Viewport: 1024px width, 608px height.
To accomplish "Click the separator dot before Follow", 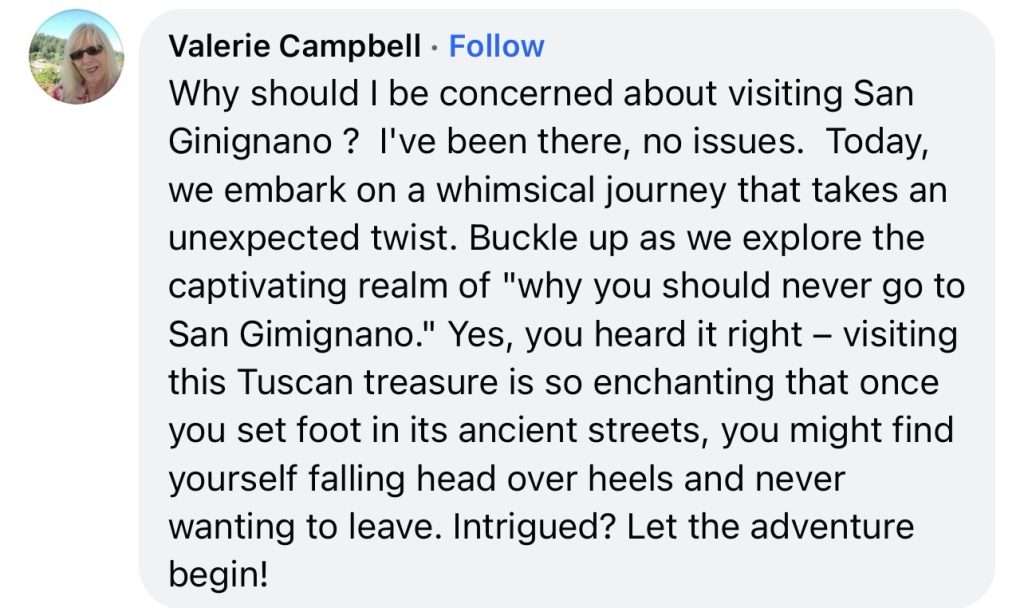I will (x=434, y=47).
